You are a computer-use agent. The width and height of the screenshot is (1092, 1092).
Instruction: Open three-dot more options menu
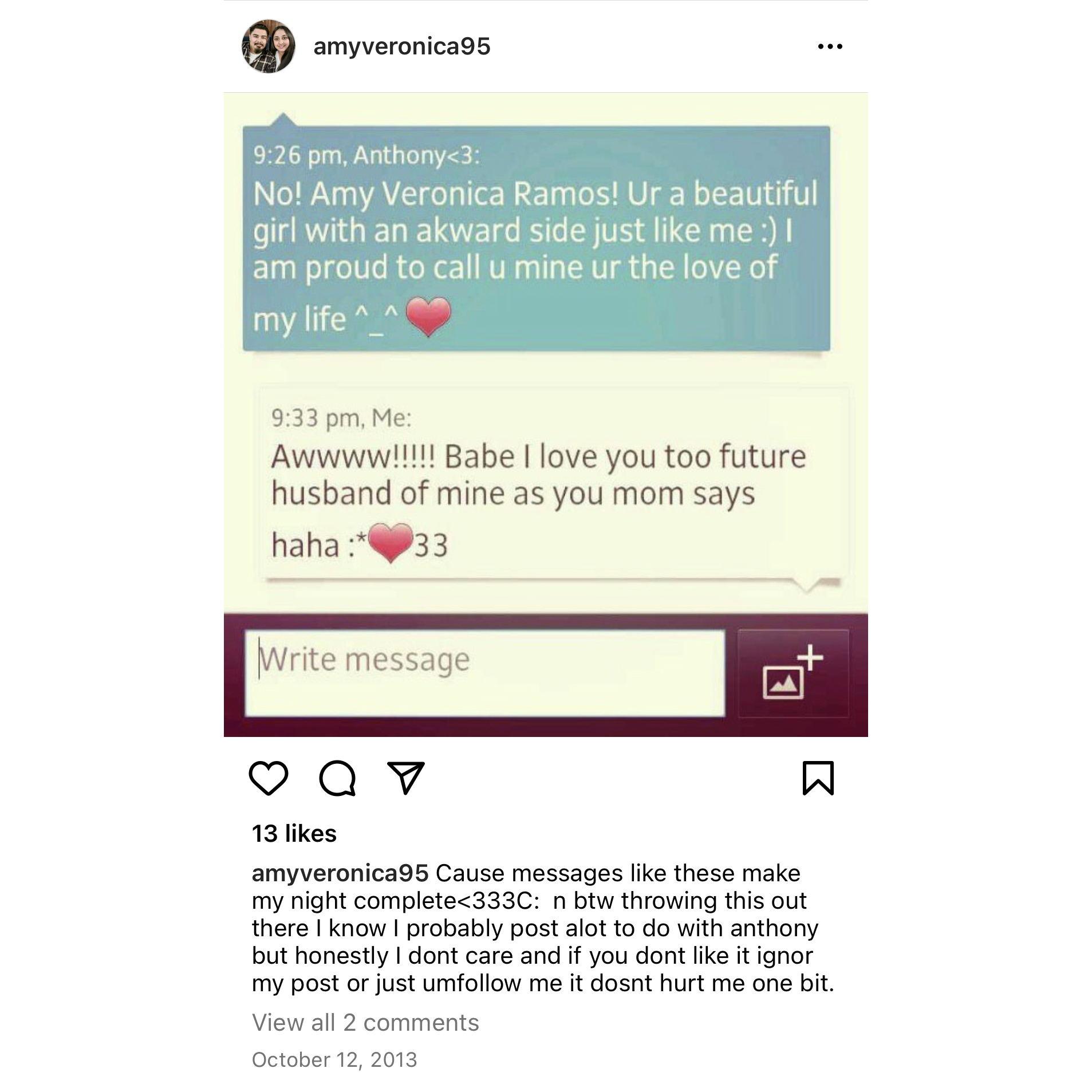click(830, 46)
